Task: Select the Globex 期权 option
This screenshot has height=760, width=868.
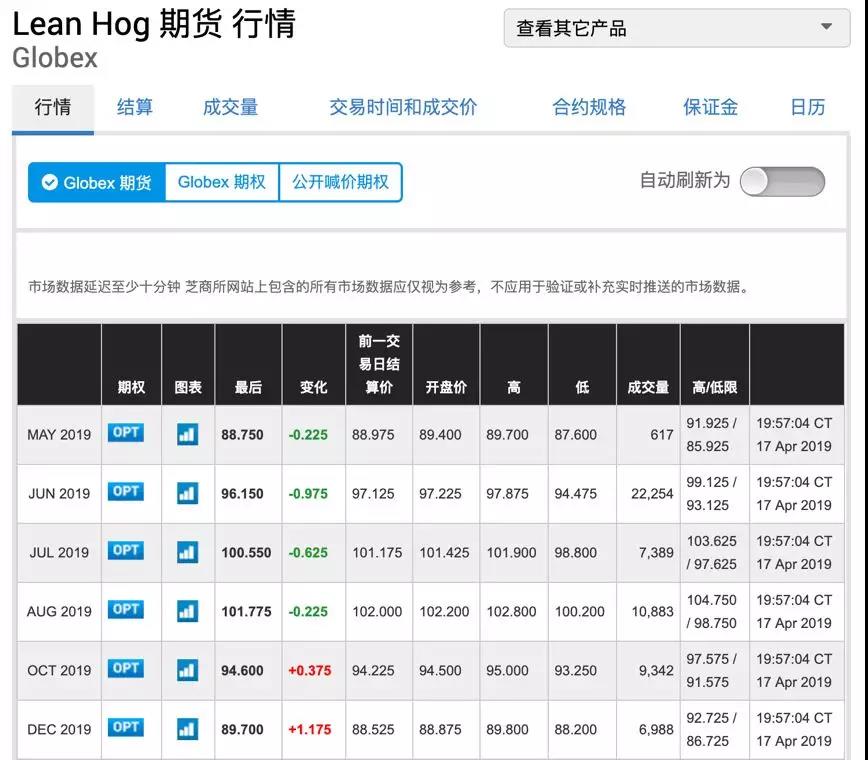Action: coord(221,182)
